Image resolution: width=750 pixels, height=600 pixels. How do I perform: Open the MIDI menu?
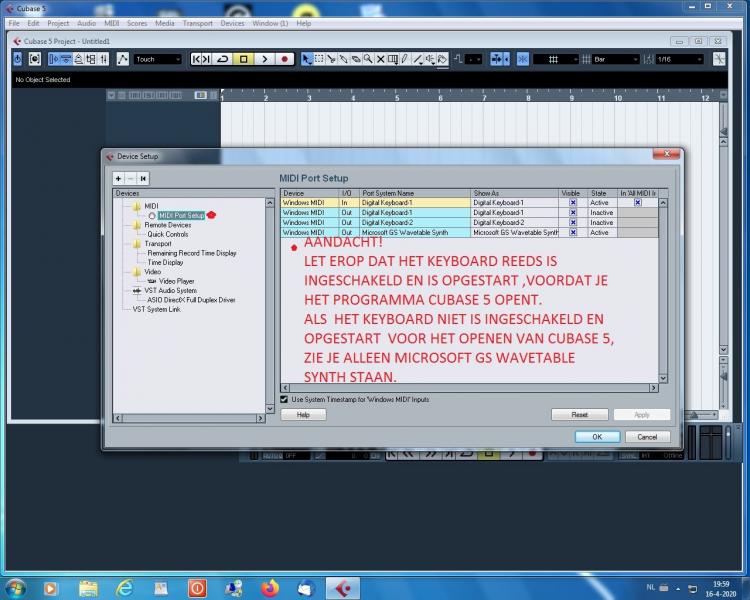pos(111,23)
